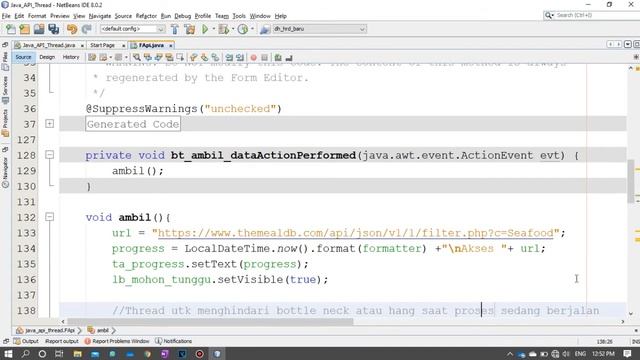Click the Open Project toolbar icon

[39, 29]
